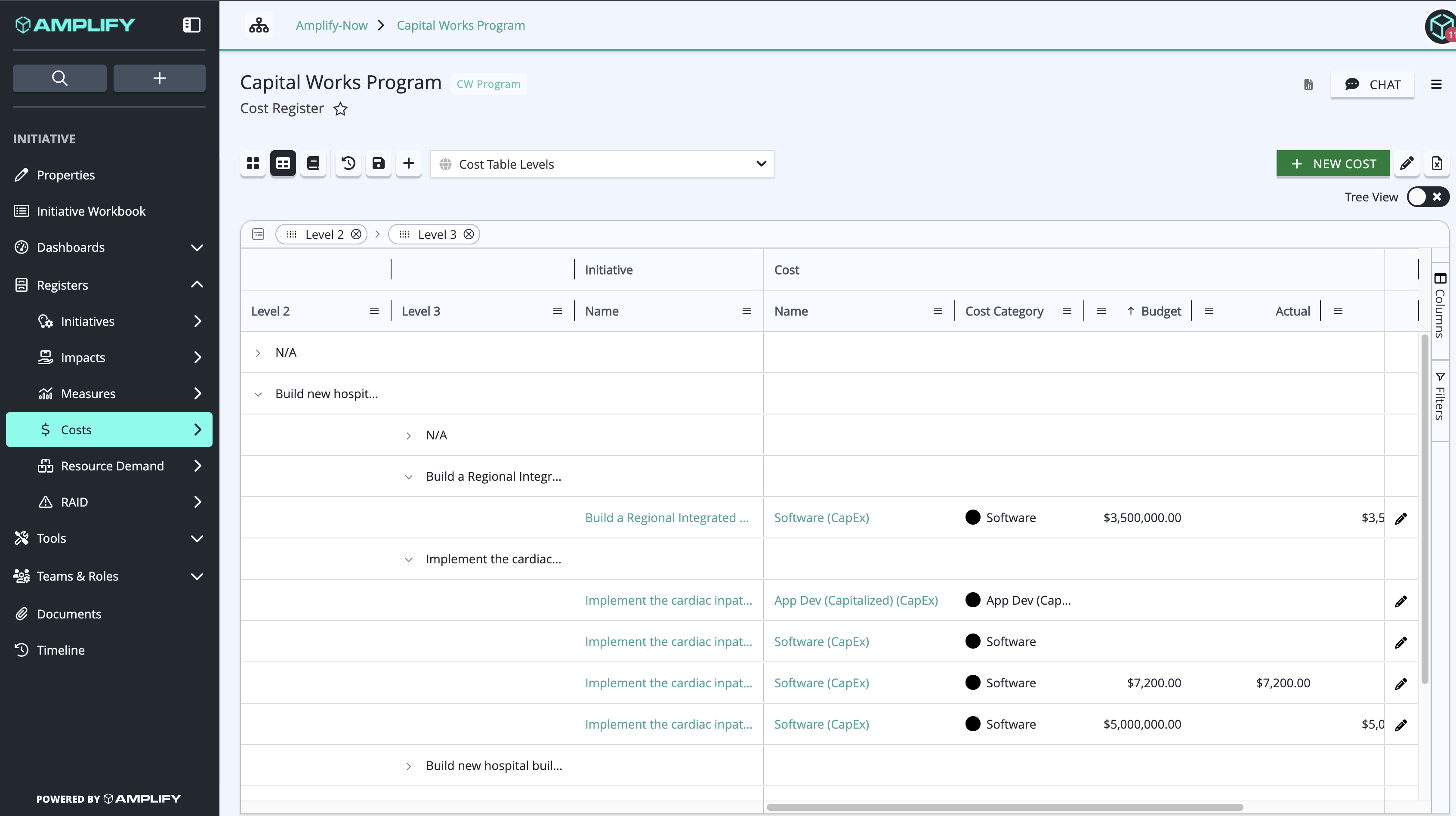Click the horizontal table scrollbar
Viewport: 1456px width, 816px height.
tap(1004, 807)
